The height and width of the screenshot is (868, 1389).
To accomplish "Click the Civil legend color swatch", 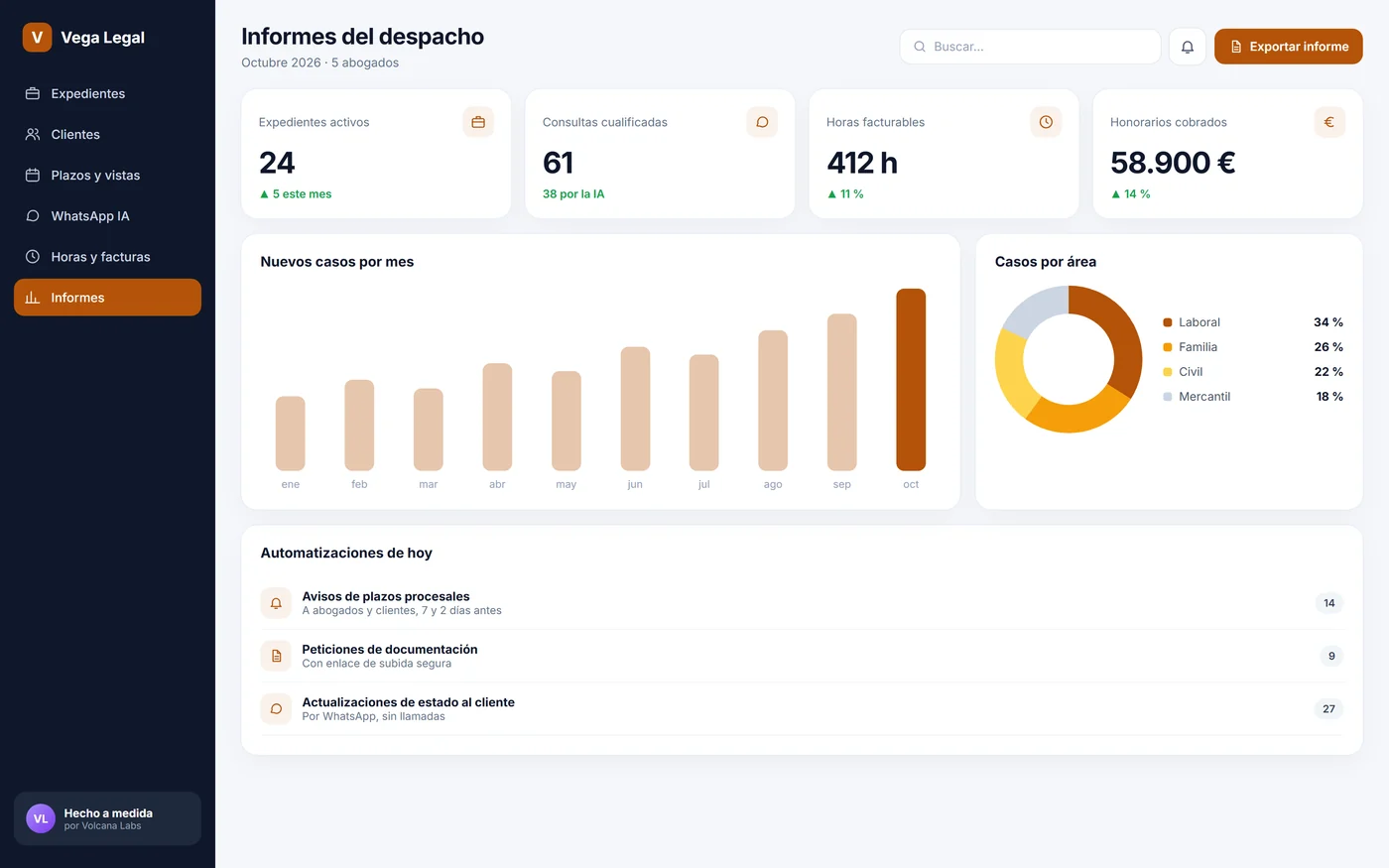I will pyautogui.click(x=1168, y=372).
